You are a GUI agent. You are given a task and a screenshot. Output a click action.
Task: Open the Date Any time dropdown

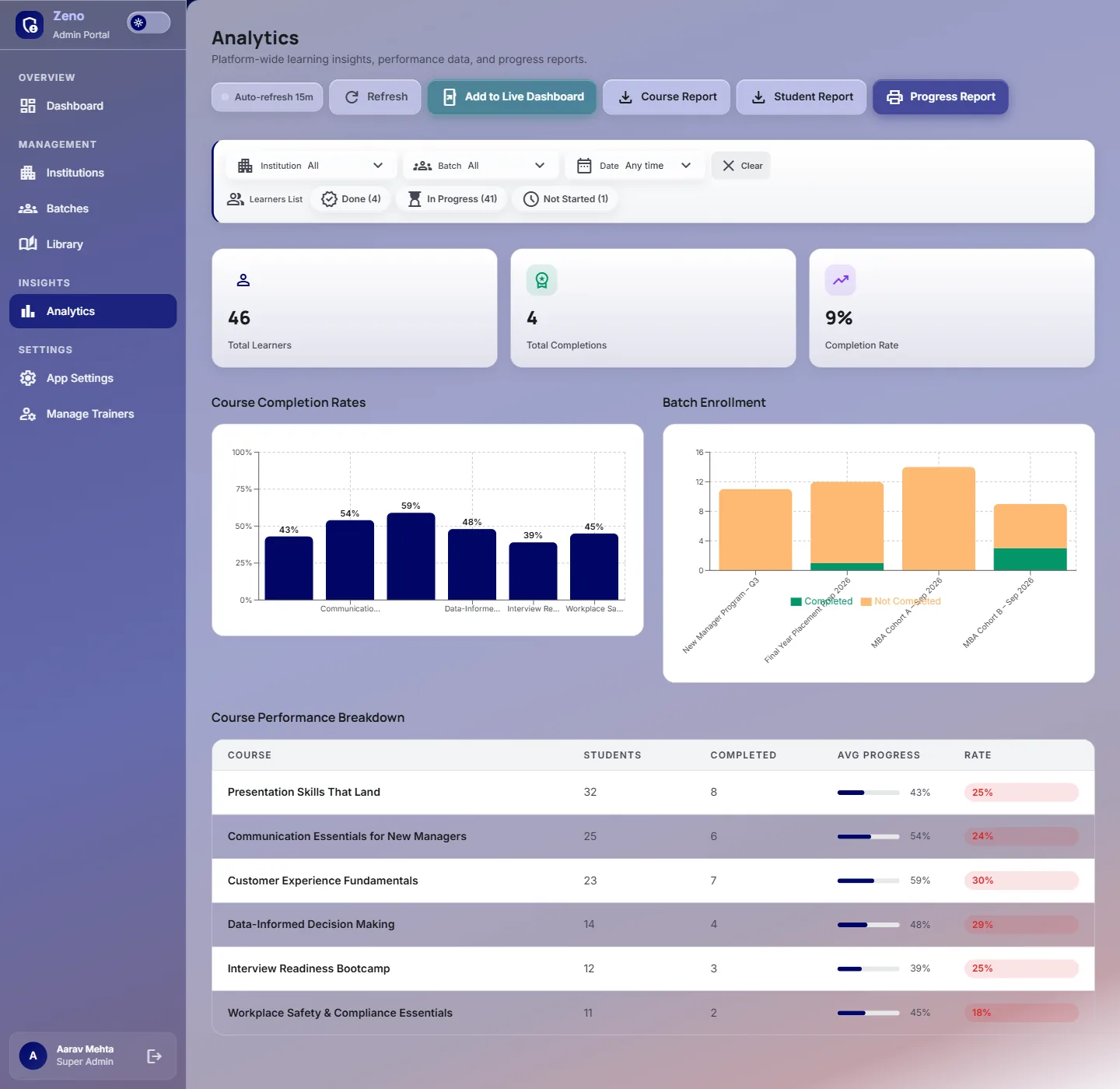(635, 166)
